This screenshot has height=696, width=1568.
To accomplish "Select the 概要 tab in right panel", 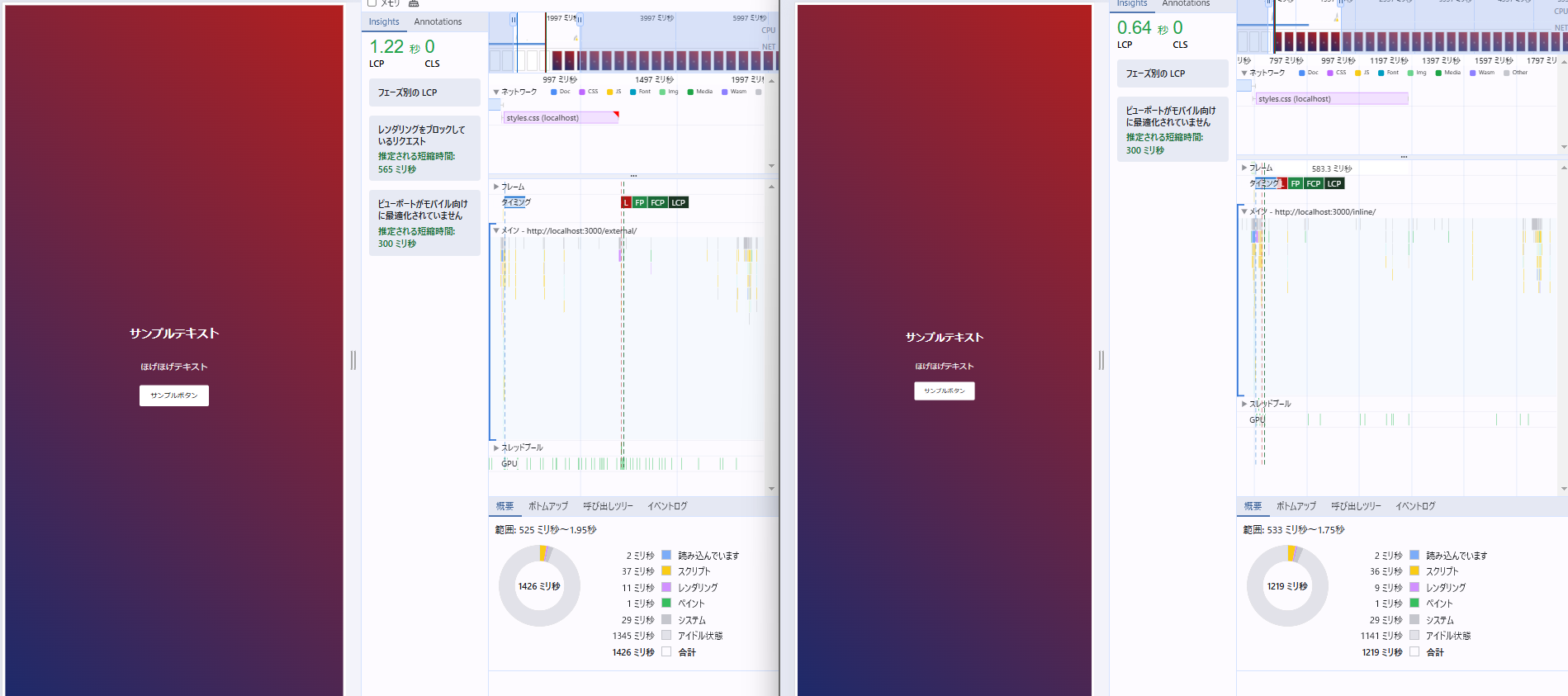I will [1253, 506].
